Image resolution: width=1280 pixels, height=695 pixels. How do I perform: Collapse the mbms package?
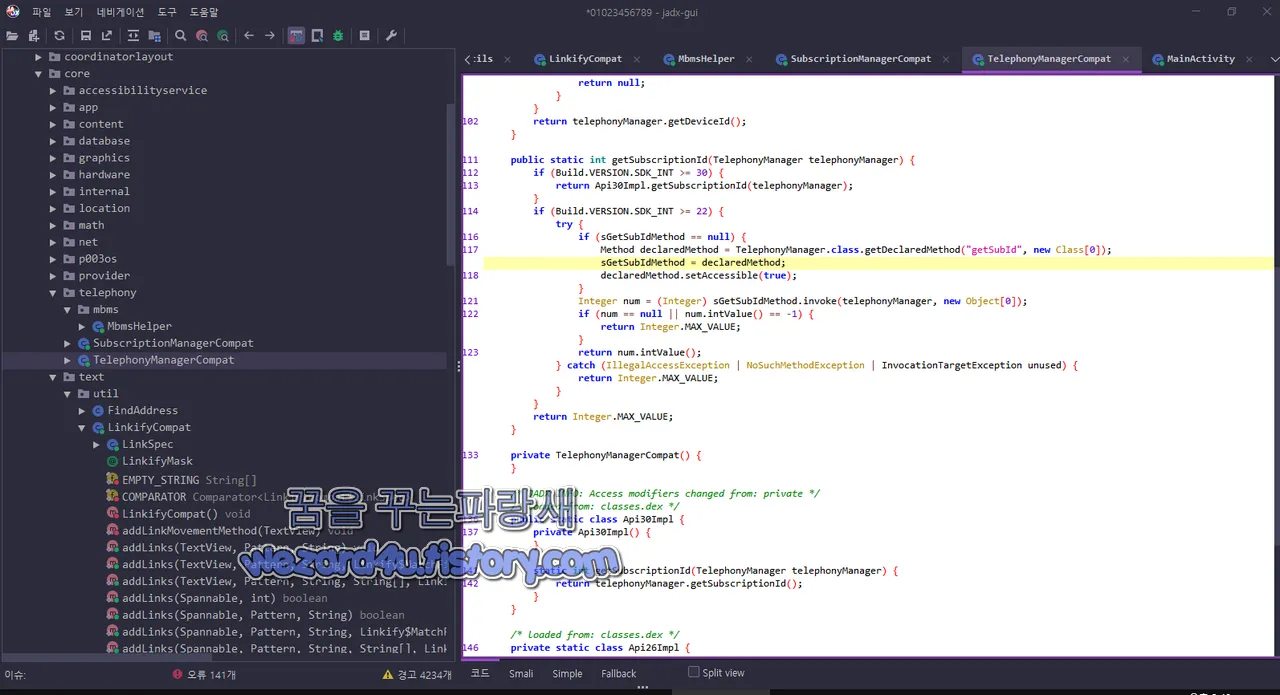(x=68, y=310)
